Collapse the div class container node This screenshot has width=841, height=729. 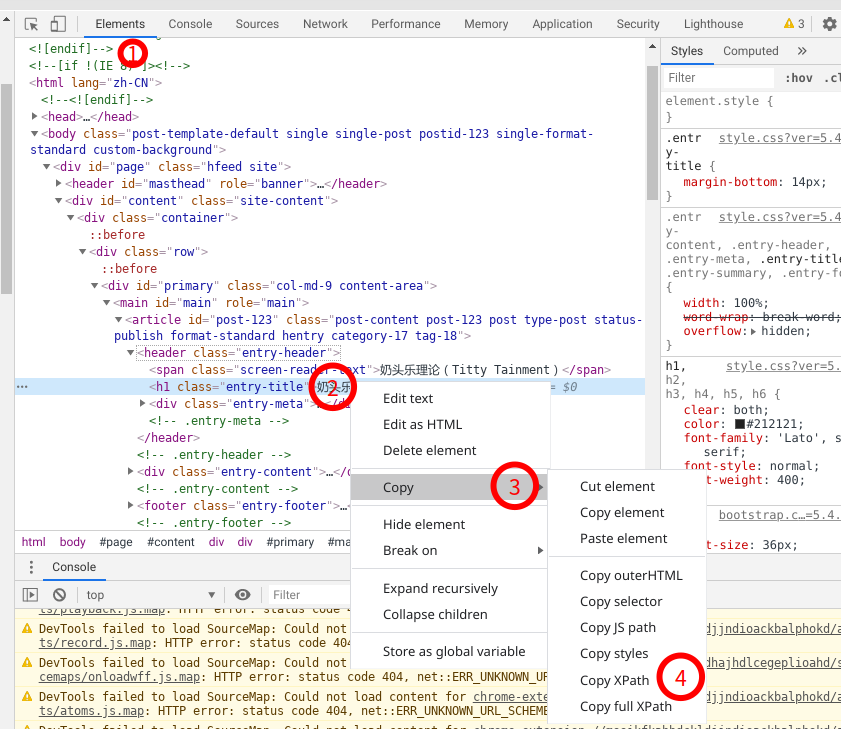(70, 218)
